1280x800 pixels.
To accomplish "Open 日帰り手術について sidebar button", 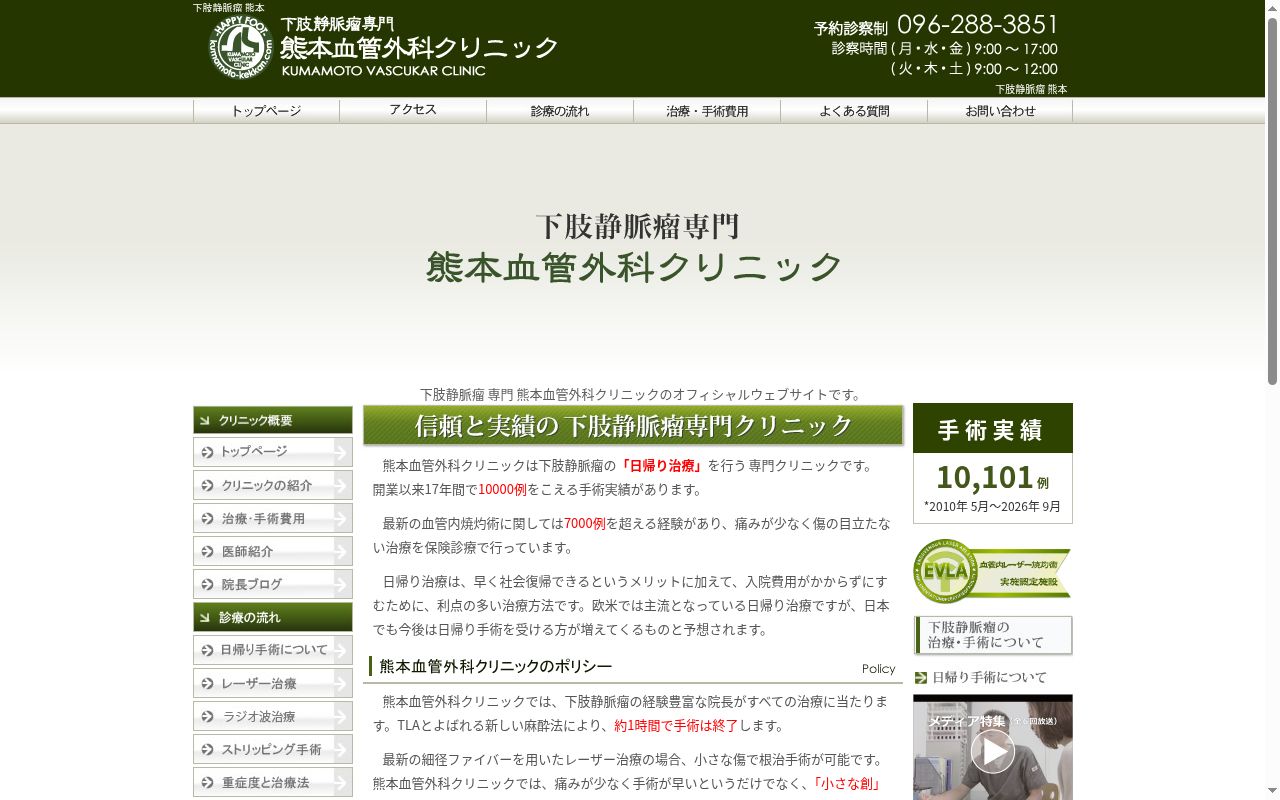I will (273, 650).
